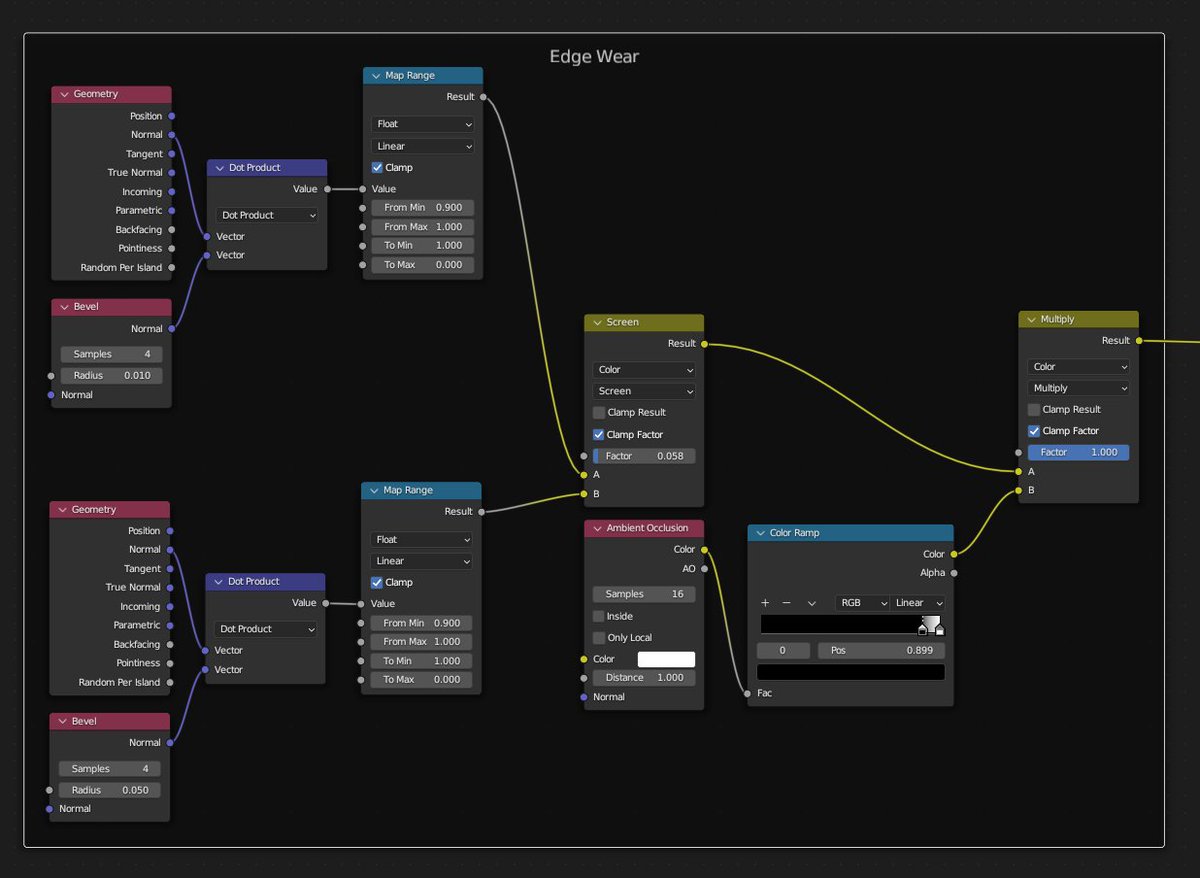Click lower Geometry node Backfacing output socket

coord(170,645)
